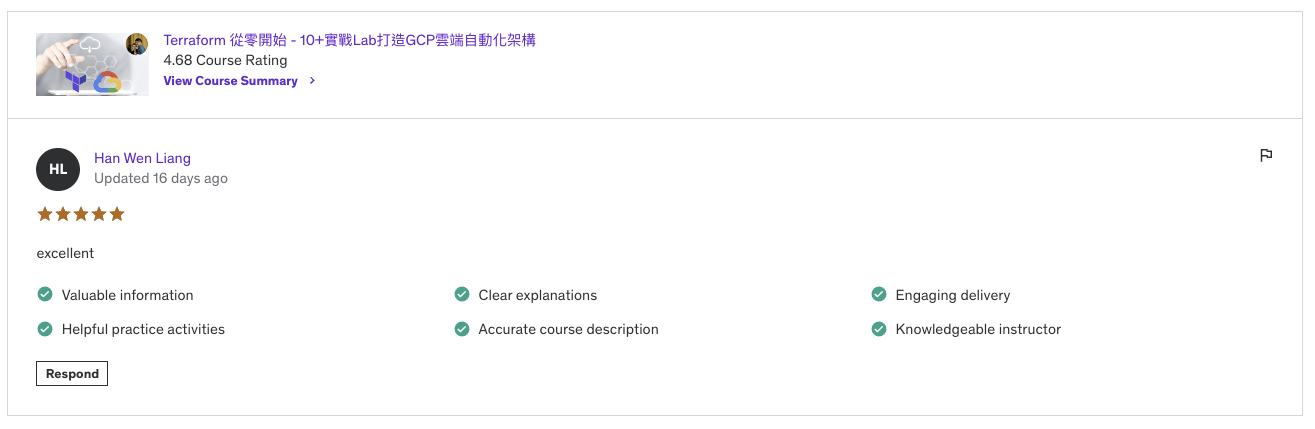Open Han Wen Liang's profile link
Viewport: 1315px width, 429px height.
(142, 158)
